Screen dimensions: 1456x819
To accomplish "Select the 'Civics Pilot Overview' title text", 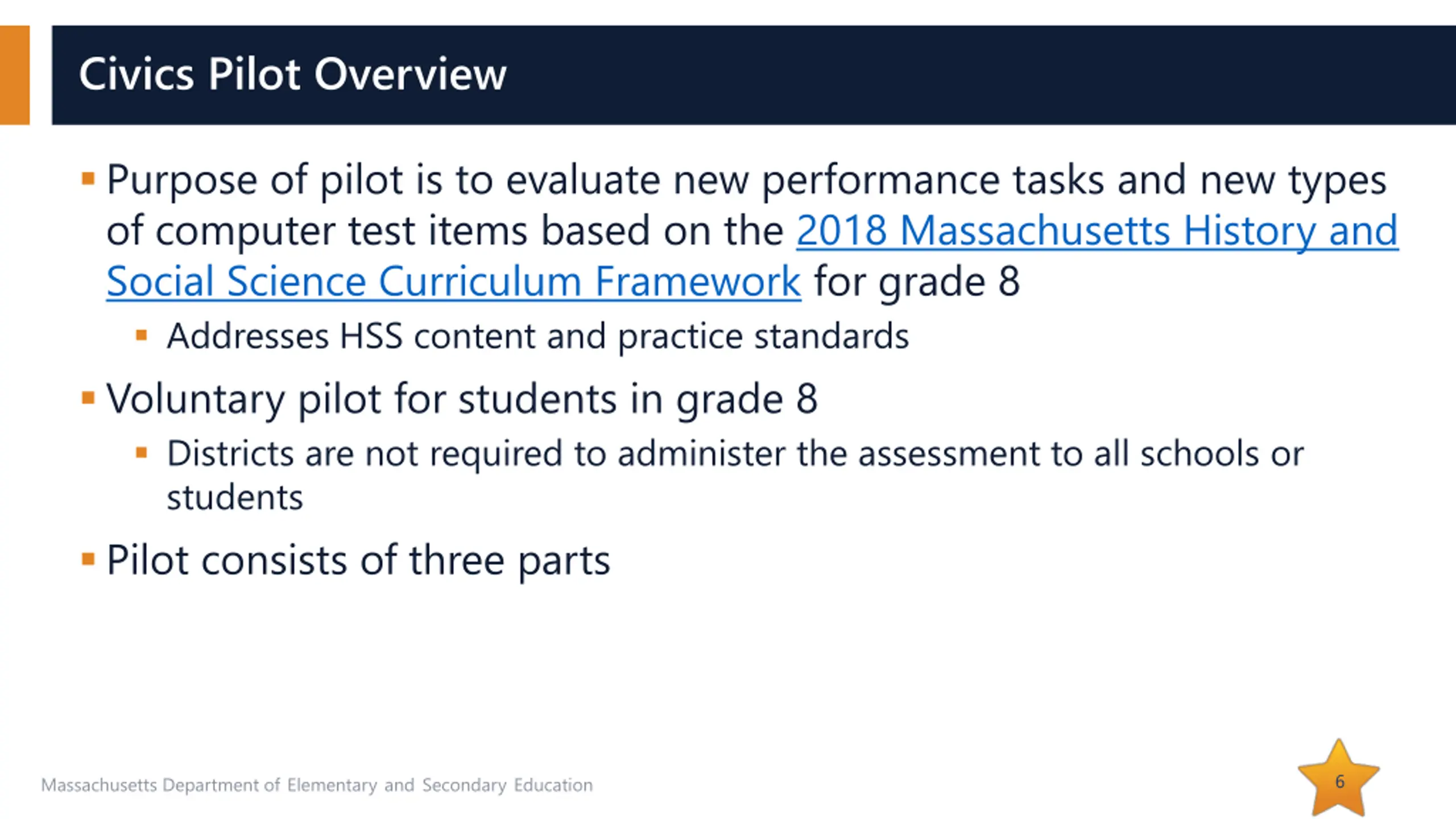I will pos(292,75).
